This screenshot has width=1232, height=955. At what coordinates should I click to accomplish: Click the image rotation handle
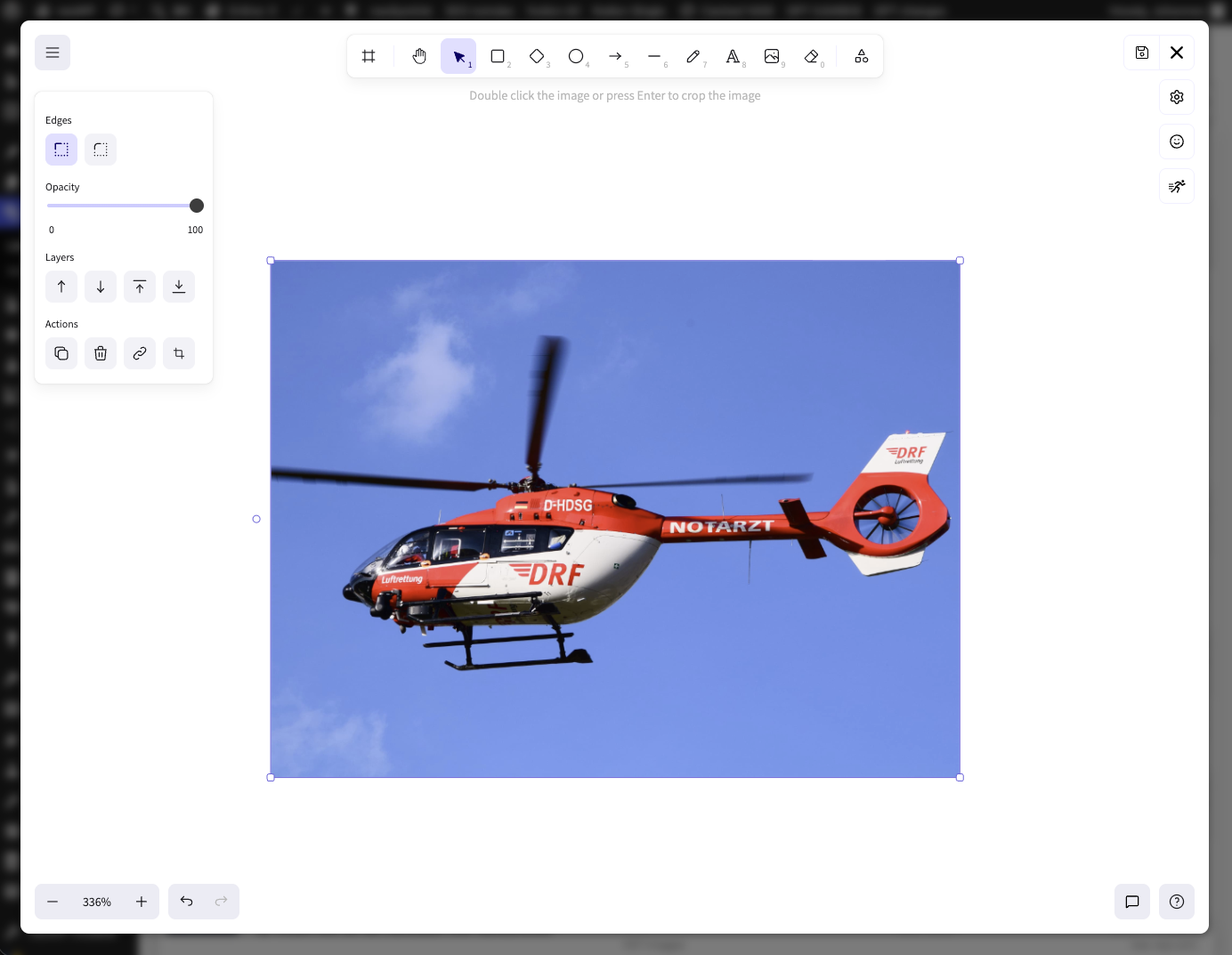[x=256, y=519]
